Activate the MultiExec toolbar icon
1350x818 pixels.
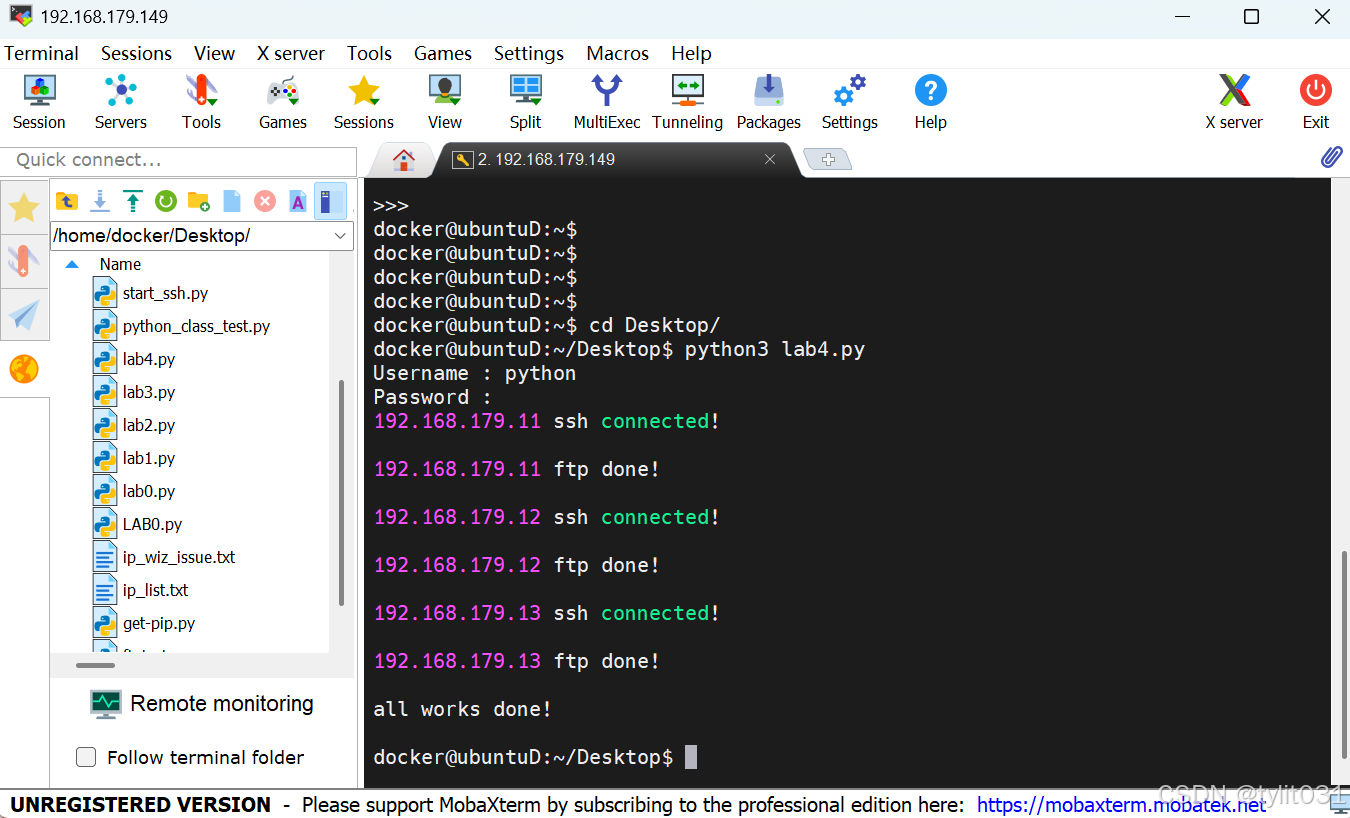(607, 102)
